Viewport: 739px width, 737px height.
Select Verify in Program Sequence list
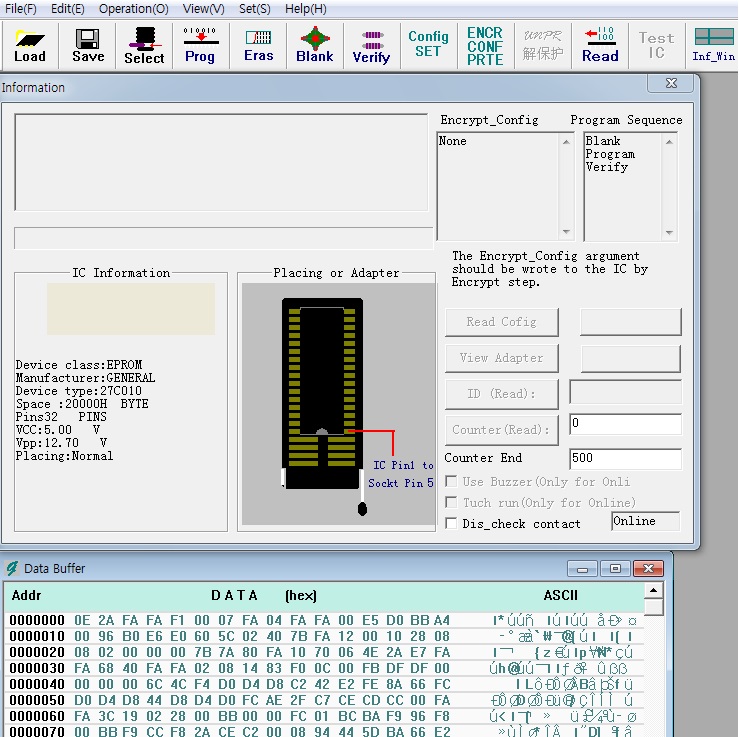coord(607,167)
